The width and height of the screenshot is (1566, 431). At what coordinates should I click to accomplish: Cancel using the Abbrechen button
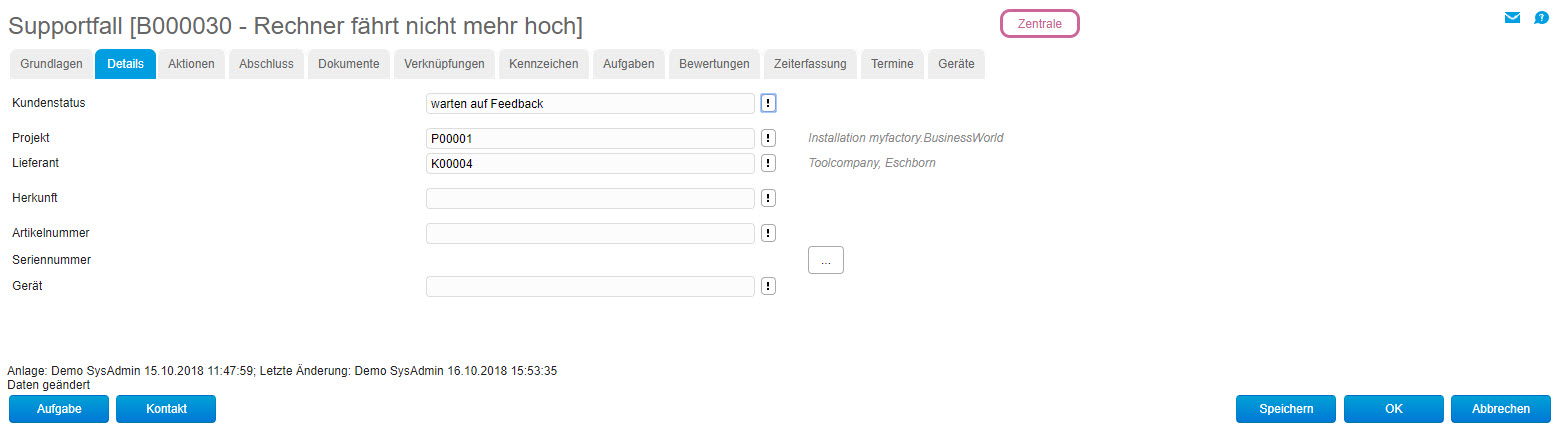coord(1502,409)
